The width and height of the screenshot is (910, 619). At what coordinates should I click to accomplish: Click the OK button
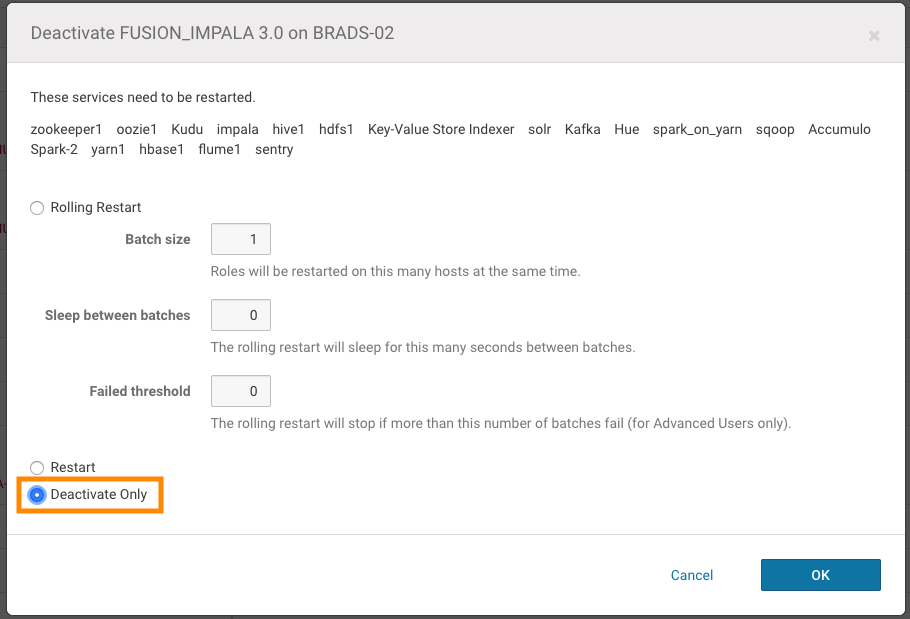tap(820, 575)
